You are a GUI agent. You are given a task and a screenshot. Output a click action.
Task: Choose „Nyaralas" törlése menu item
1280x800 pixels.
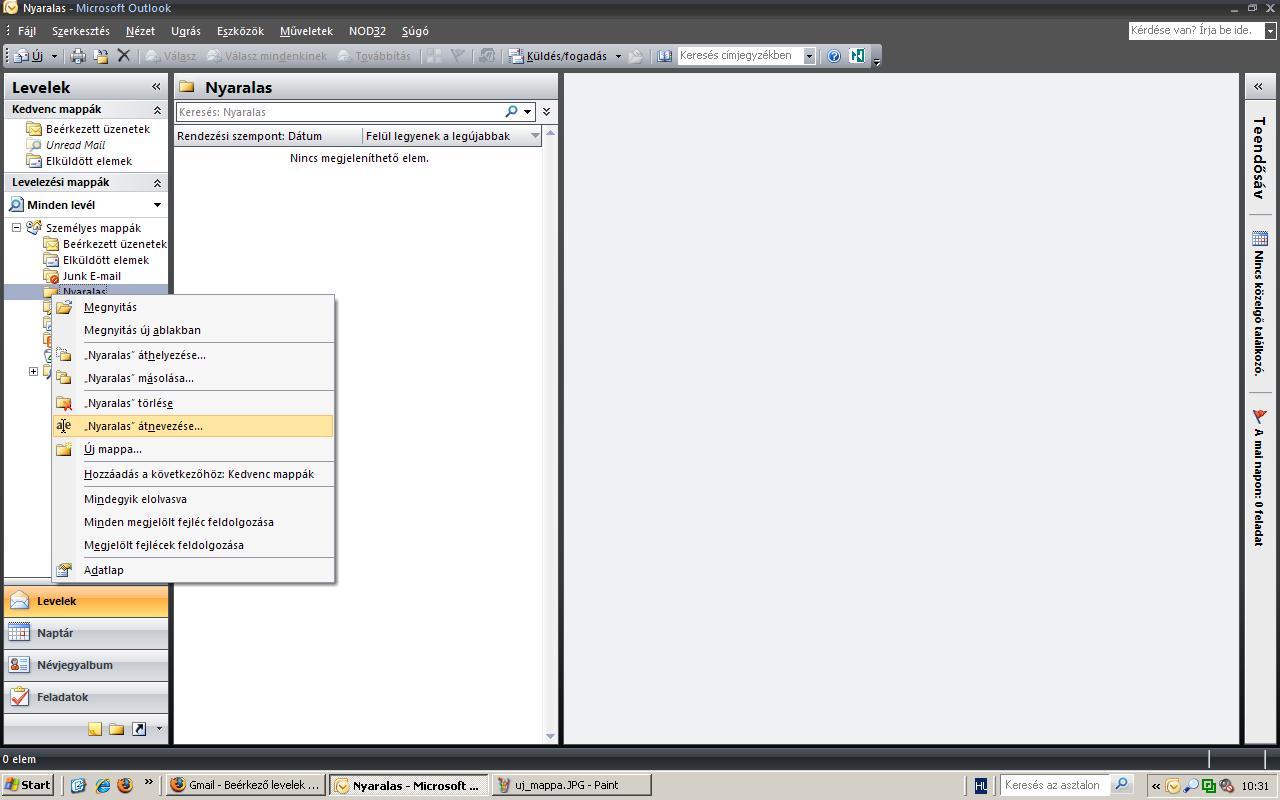pyautogui.click(x=193, y=403)
